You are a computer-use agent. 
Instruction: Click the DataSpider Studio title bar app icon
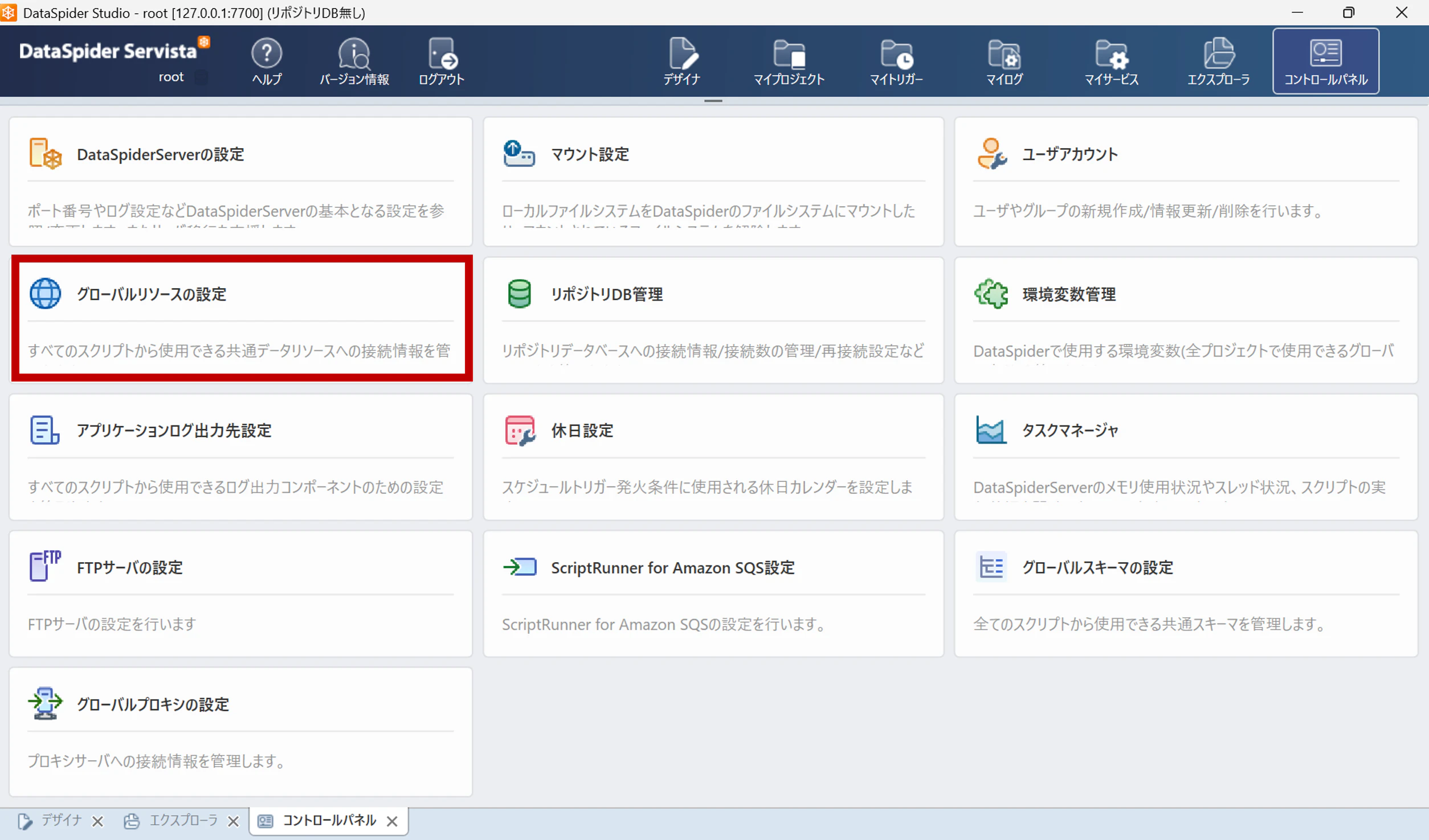(9, 13)
